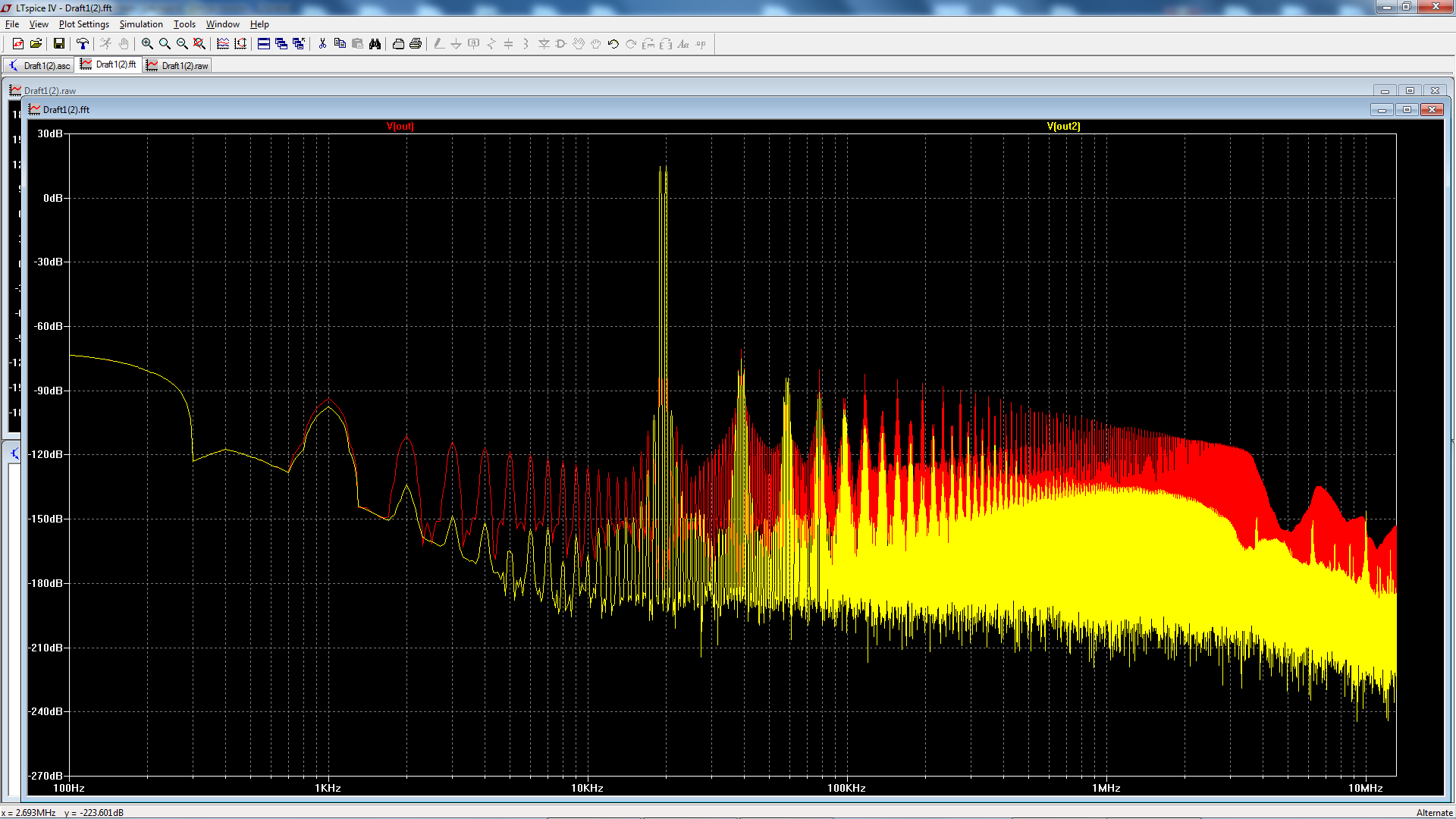The image size is (1456, 819).
Task: Click the Zoom In magnifier icon
Action: pos(147,44)
